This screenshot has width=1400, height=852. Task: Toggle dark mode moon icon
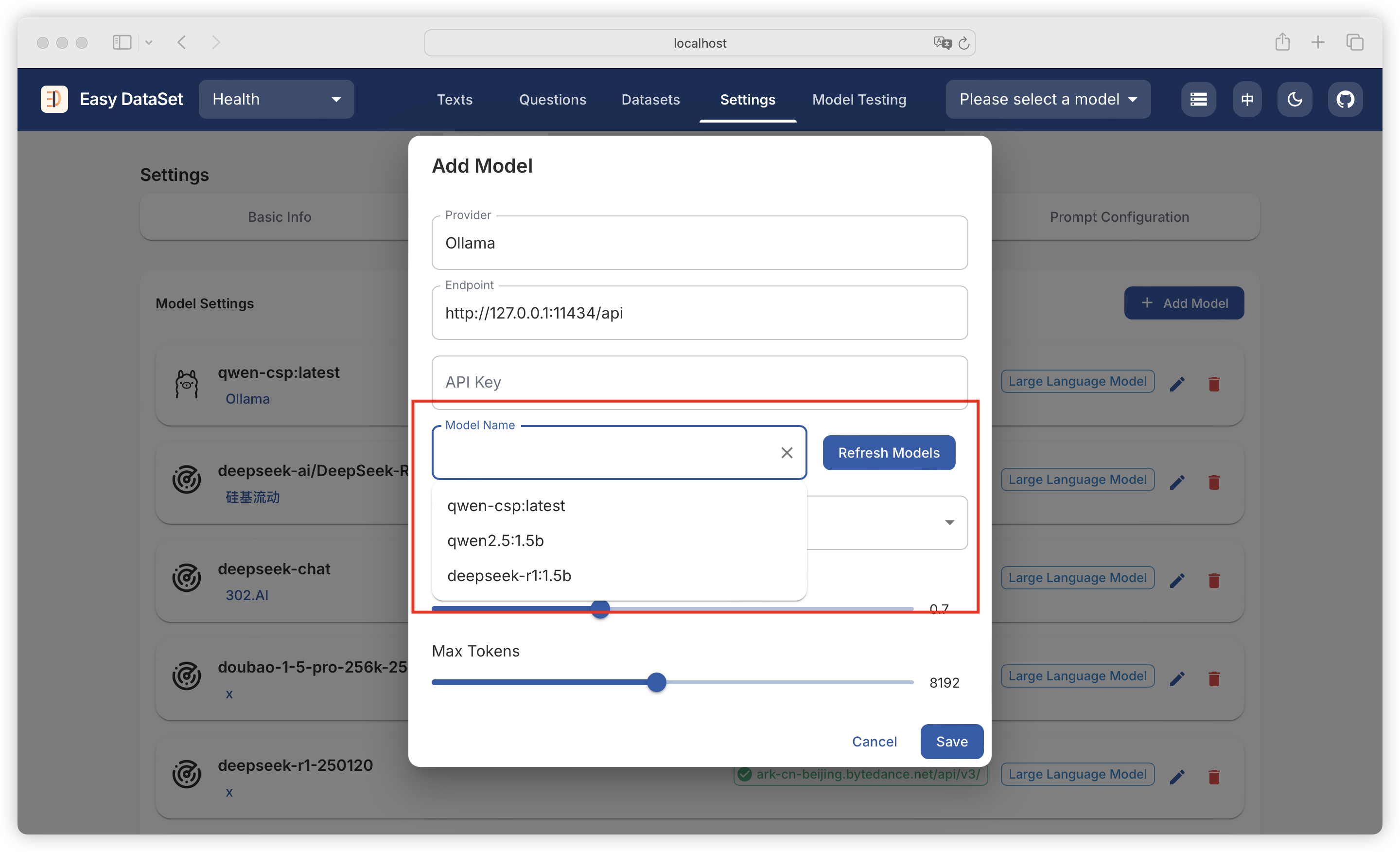pos(1295,100)
